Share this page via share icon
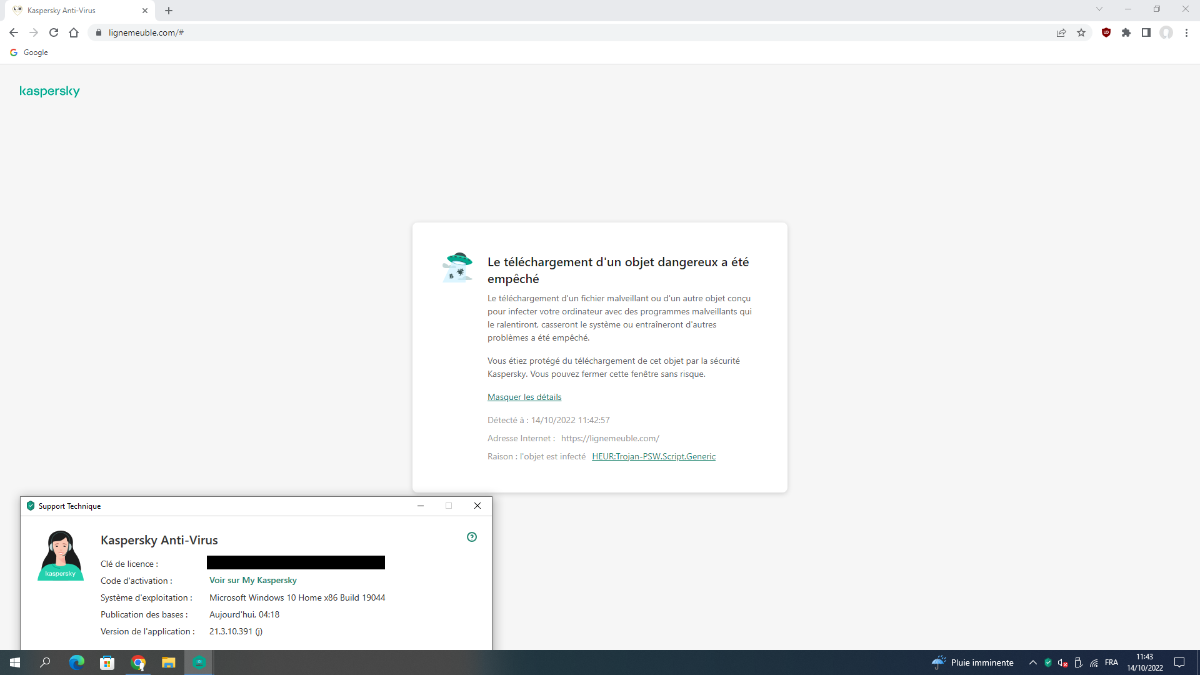 pyautogui.click(x=1061, y=32)
